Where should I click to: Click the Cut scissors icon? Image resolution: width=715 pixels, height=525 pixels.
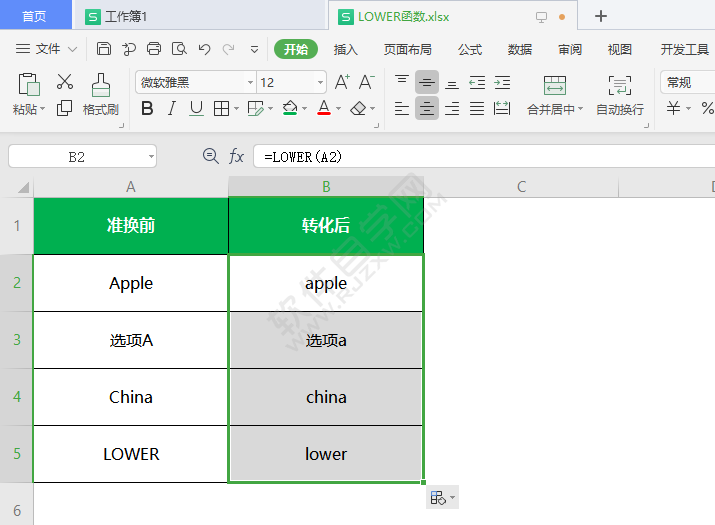pyautogui.click(x=64, y=82)
